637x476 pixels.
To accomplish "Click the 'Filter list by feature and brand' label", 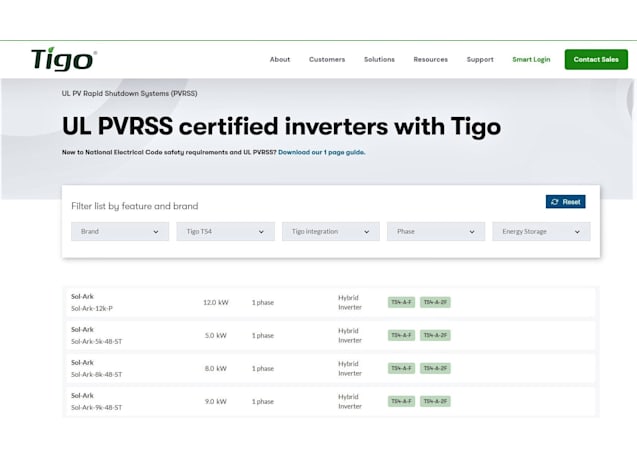I will click(x=134, y=206).
